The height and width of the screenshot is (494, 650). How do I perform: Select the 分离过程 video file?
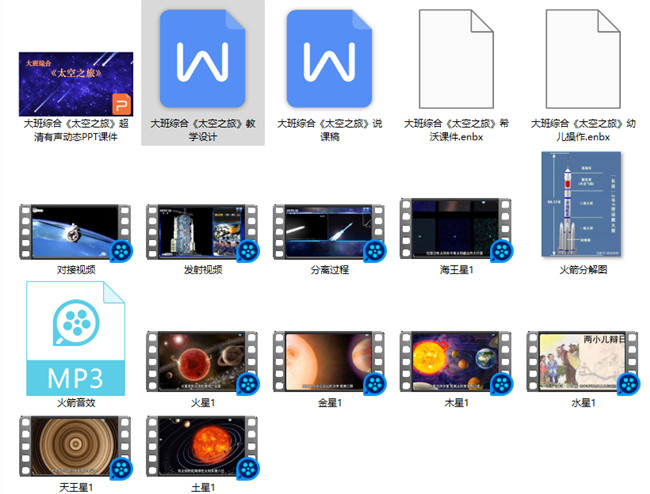(329, 231)
